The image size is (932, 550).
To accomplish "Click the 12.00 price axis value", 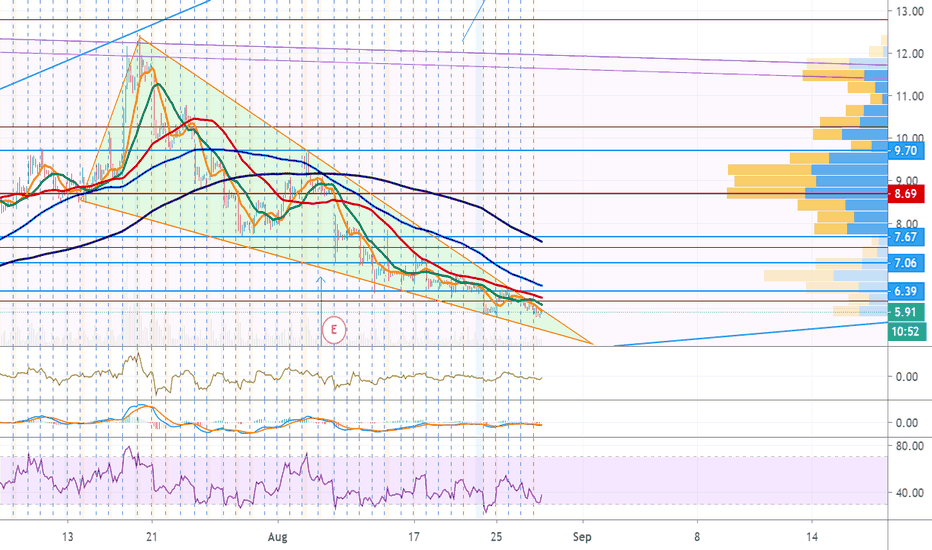I will click(x=909, y=54).
